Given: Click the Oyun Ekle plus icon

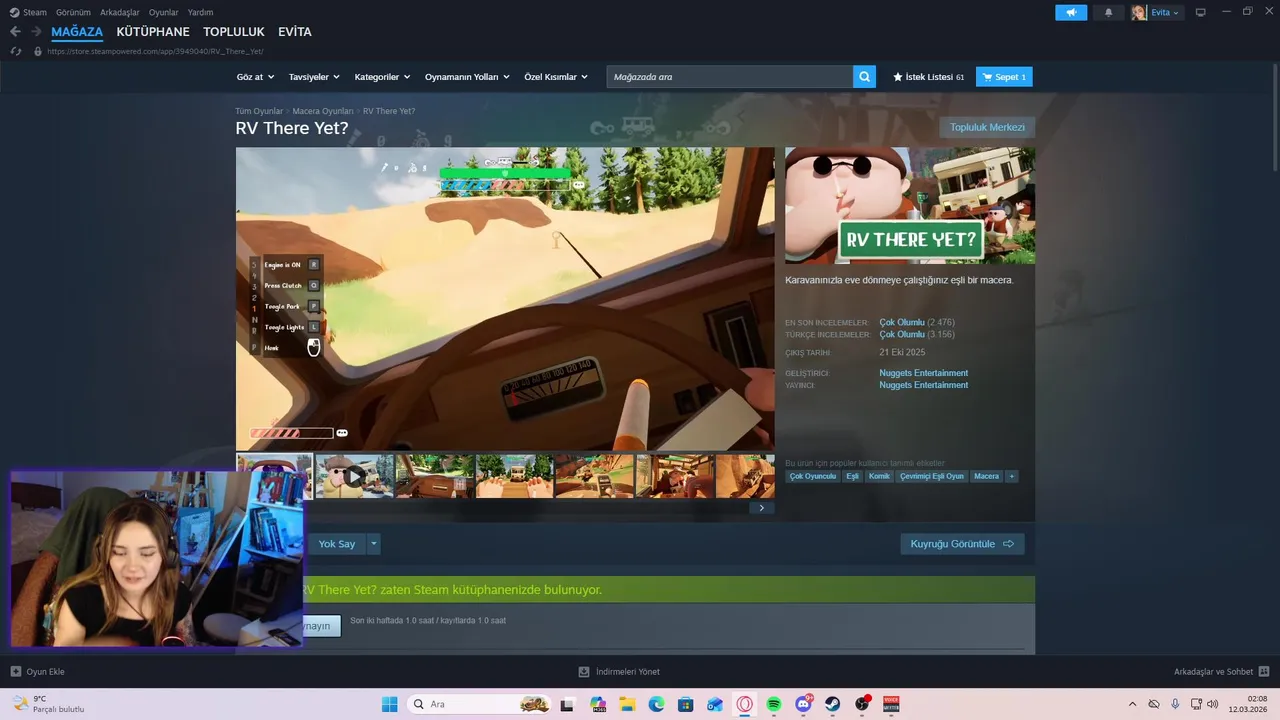Looking at the screenshot, I should click(15, 672).
